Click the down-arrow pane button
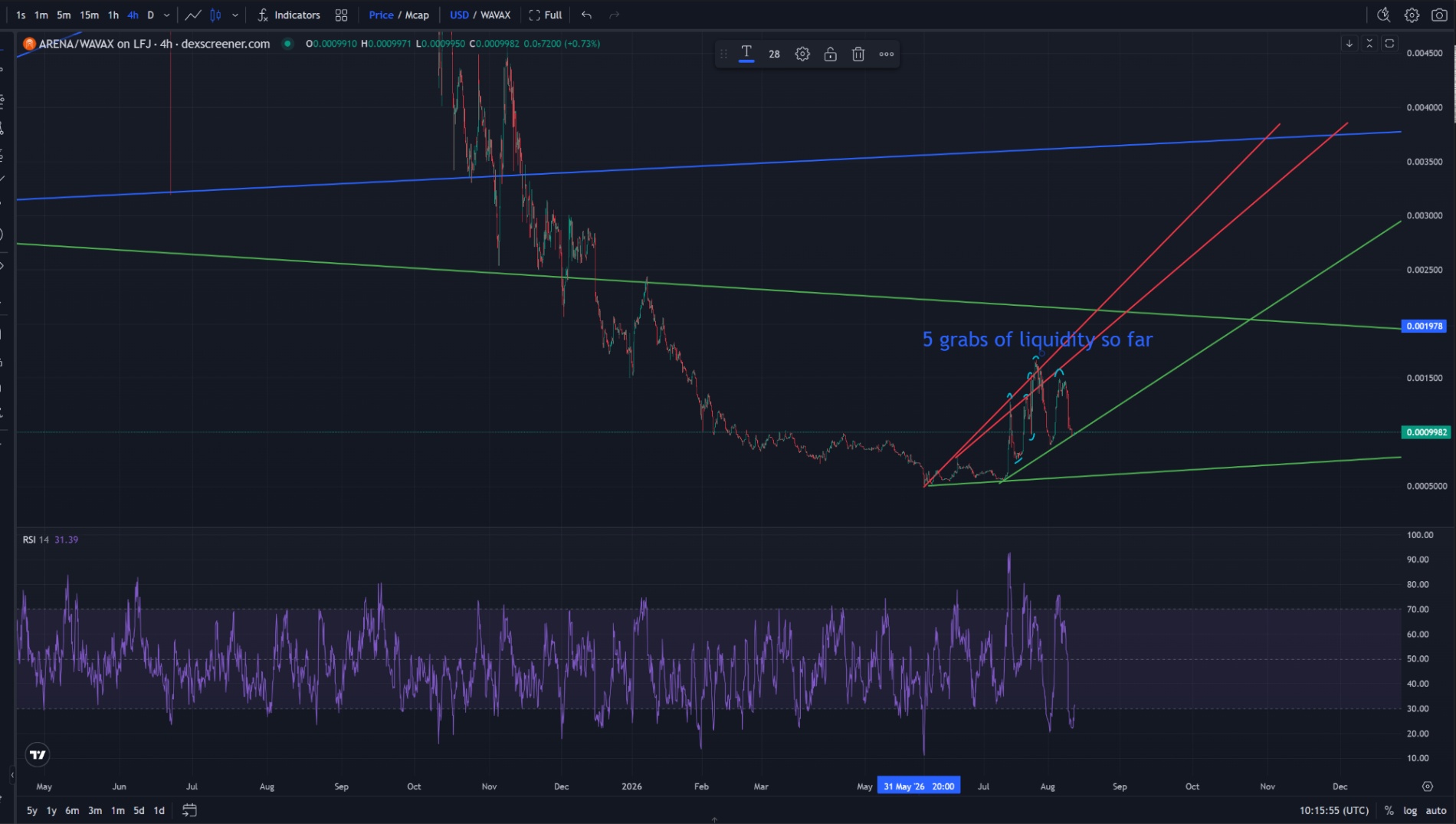1456x824 pixels. click(1349, 44)
